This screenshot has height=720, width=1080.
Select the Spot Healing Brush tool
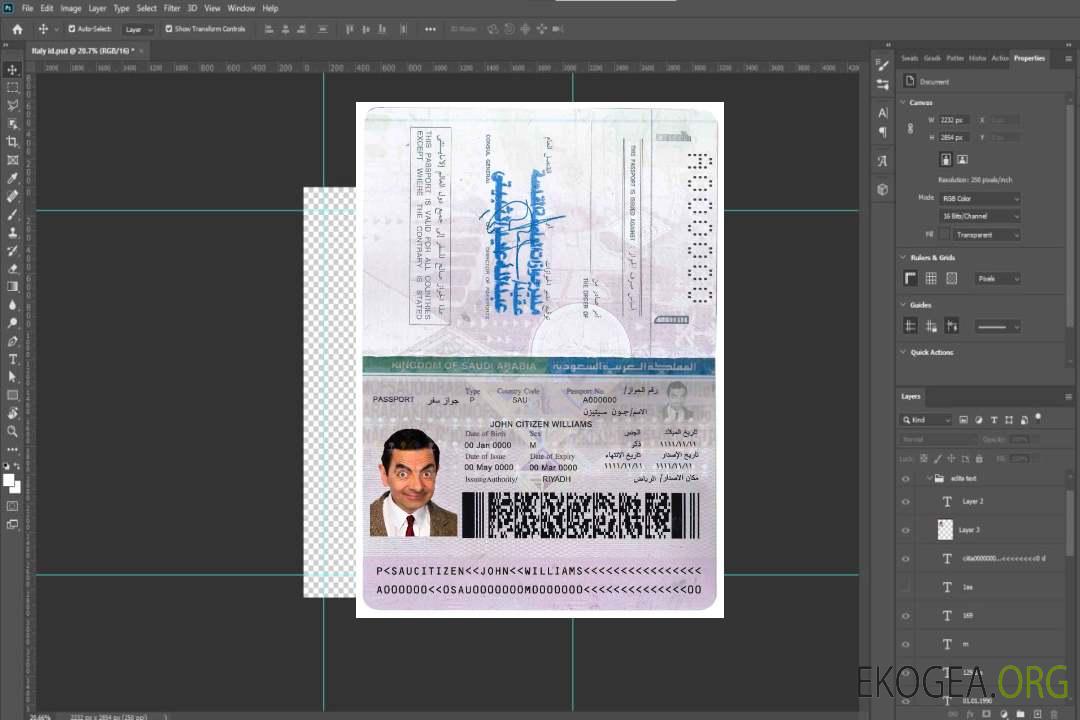point(12,196)
